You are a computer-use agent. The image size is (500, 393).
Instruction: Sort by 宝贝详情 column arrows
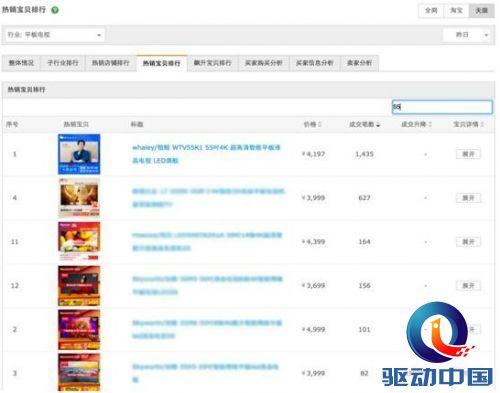point(482,124)
